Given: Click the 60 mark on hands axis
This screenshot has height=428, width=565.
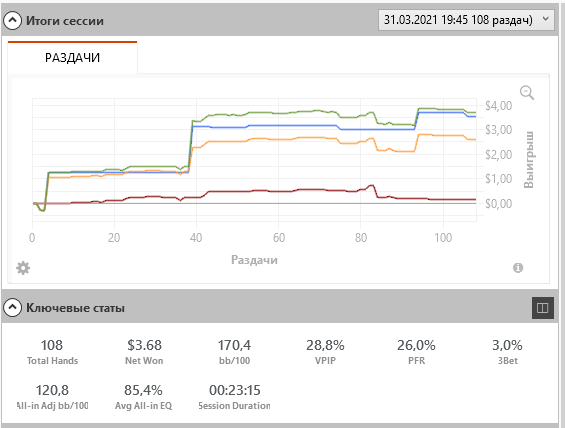Looking at the screenshot, I should [x=279, y=238].
